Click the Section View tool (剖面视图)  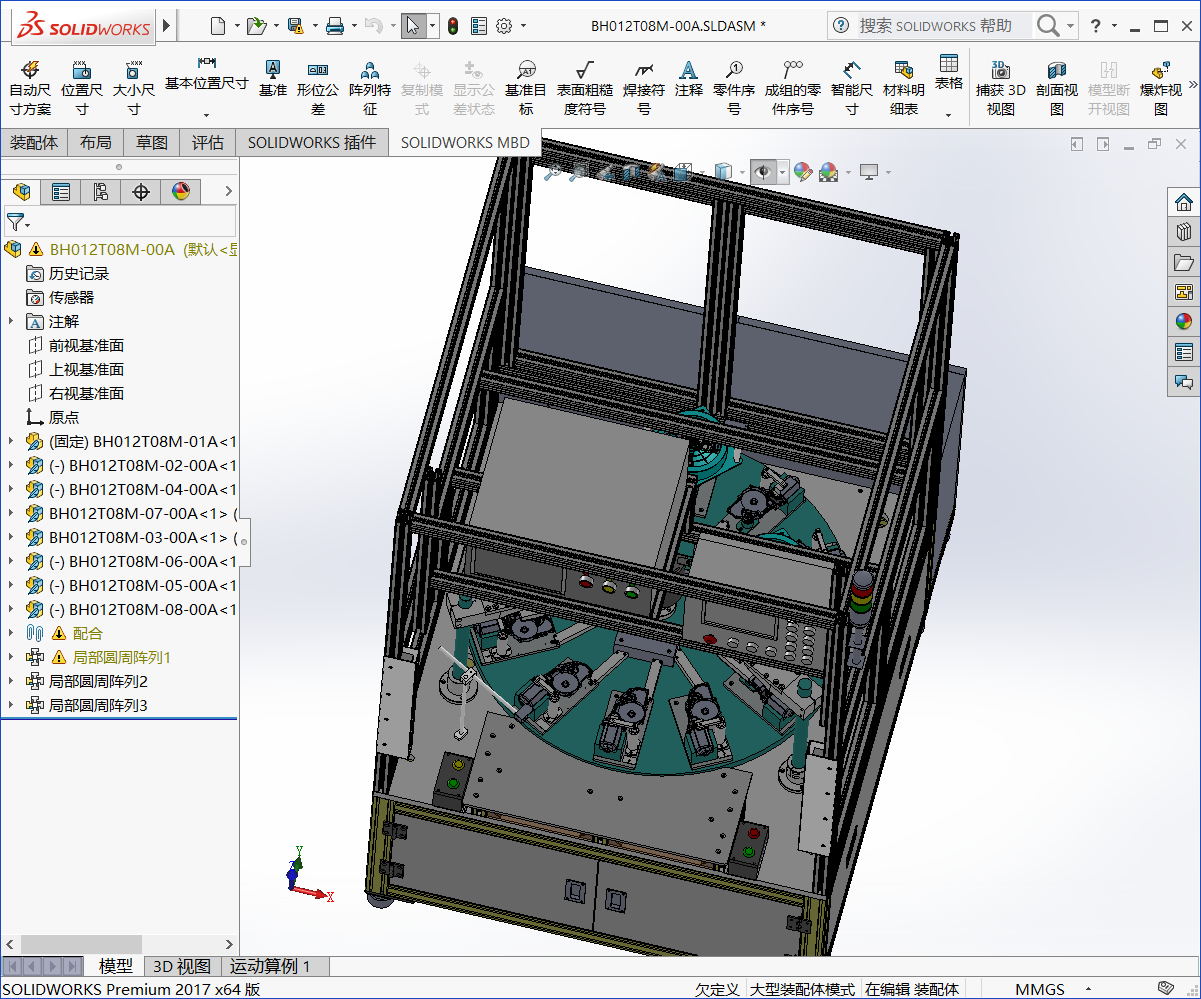point(1057,88)
